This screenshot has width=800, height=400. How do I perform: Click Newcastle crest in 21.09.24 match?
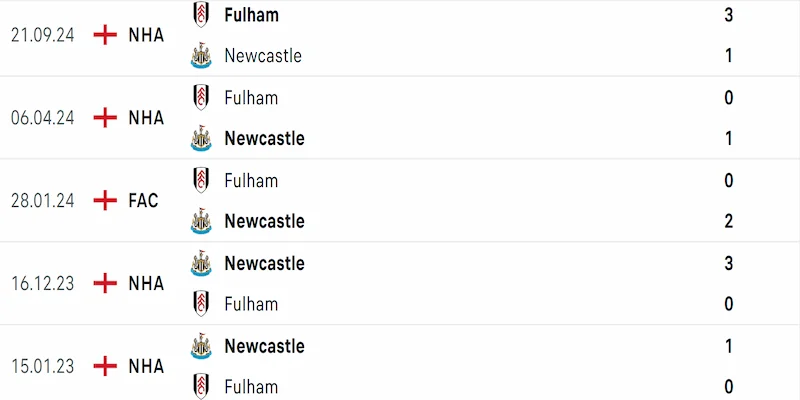click(202, 56)
